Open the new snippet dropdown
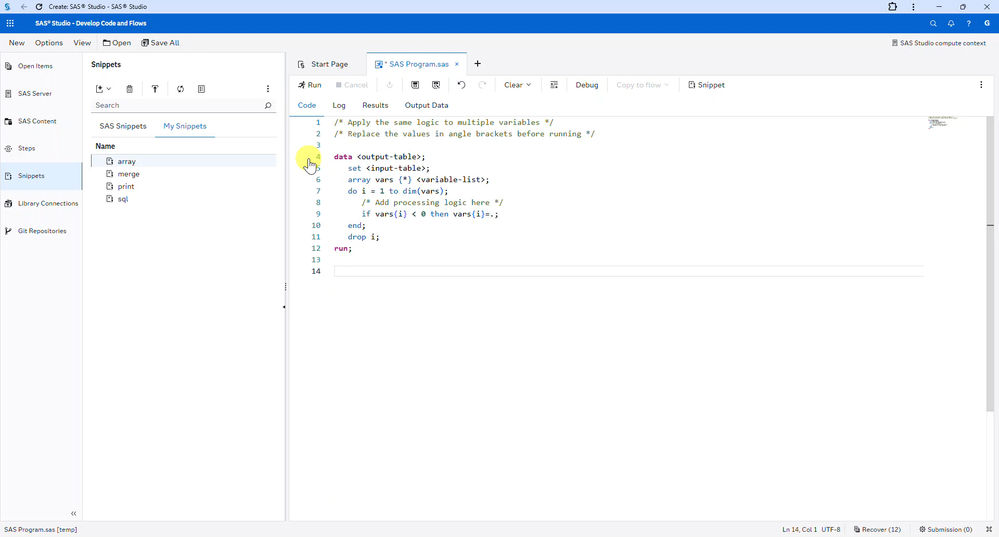Screen dimensions: 999x537 (103, 89)
